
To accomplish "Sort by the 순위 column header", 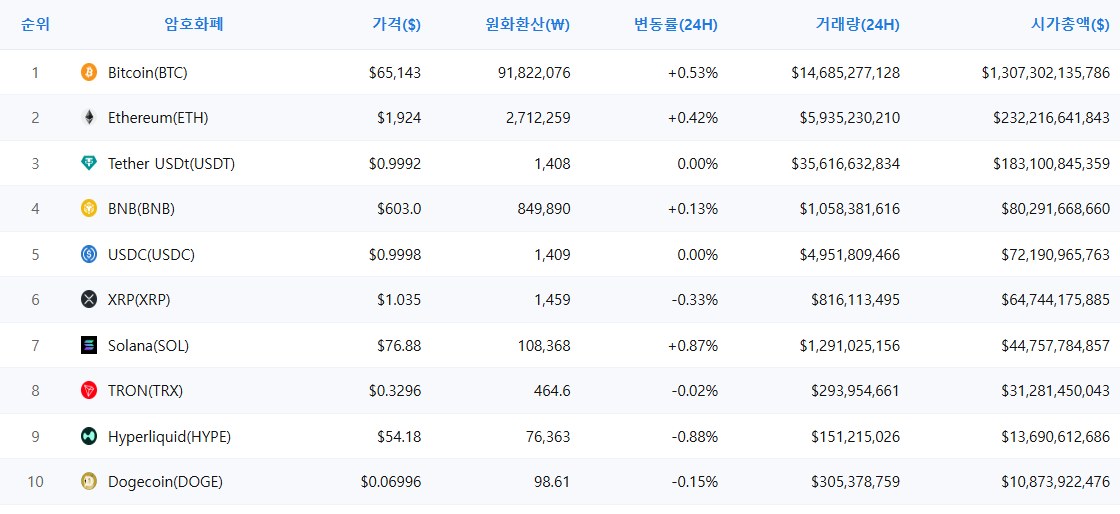I will click(35, 25).
